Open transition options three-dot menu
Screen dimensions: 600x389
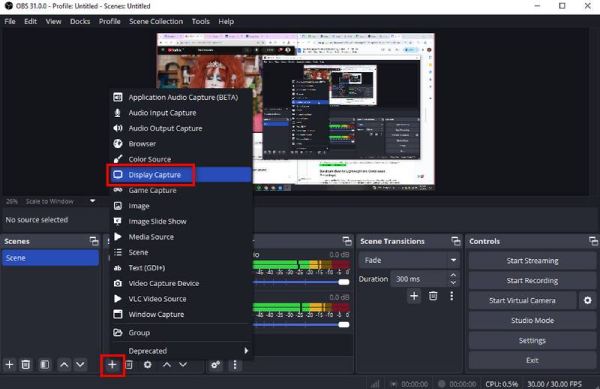pos(452,296)
